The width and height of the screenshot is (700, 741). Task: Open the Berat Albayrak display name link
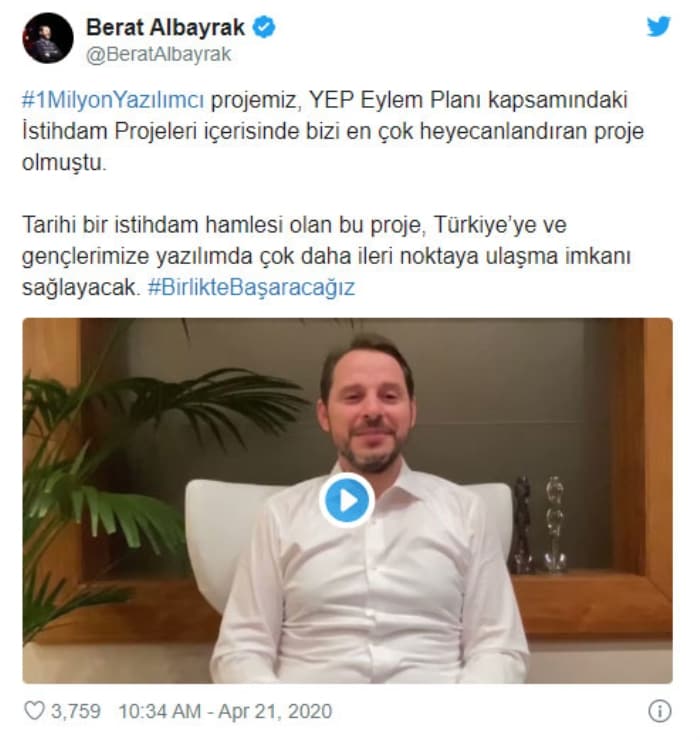click(x=165, y=27)
